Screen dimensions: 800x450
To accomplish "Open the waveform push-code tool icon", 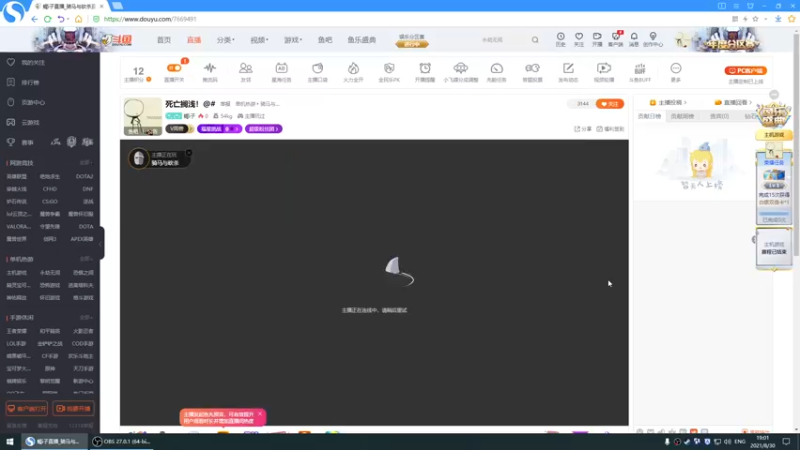I will (210, 72).
